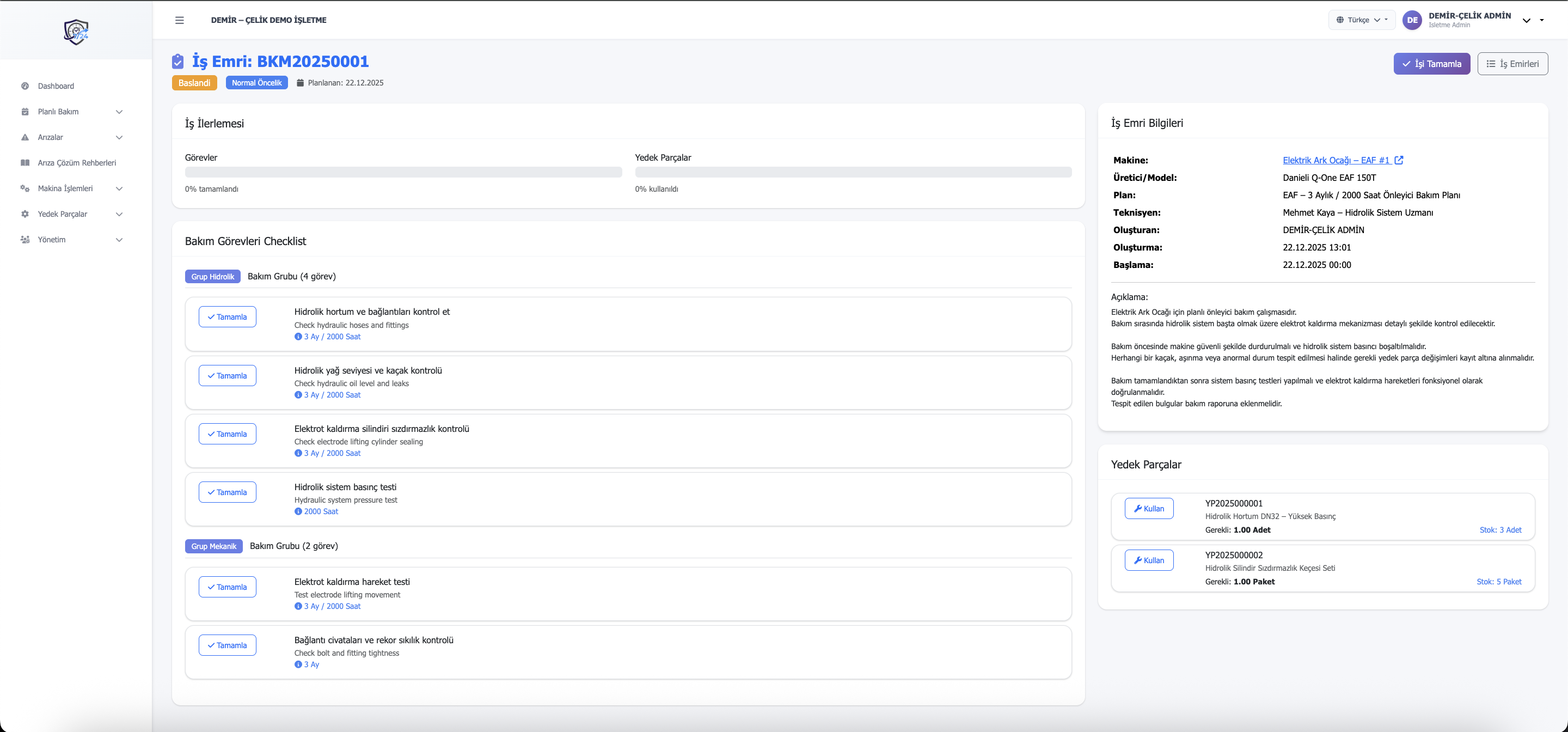Click Kullan for part YP2025000001
Image resolution: width=1568 pixels, height=732 pixels.
(x=1149, y=509)
